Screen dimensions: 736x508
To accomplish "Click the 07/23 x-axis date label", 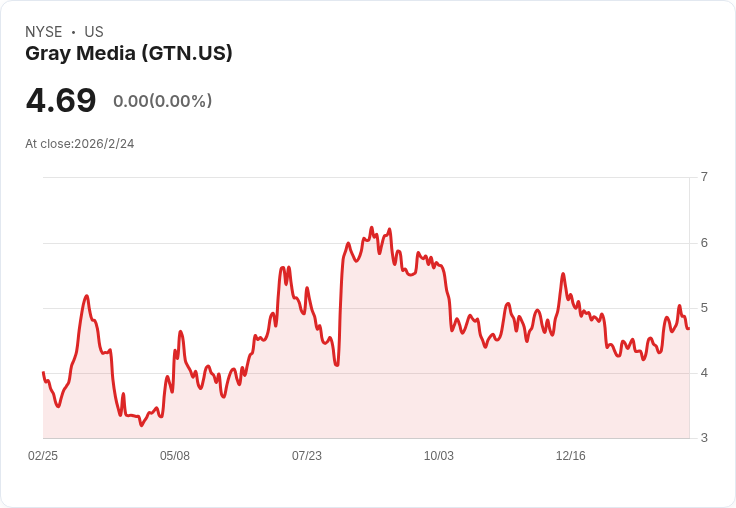I will (307, 455).
